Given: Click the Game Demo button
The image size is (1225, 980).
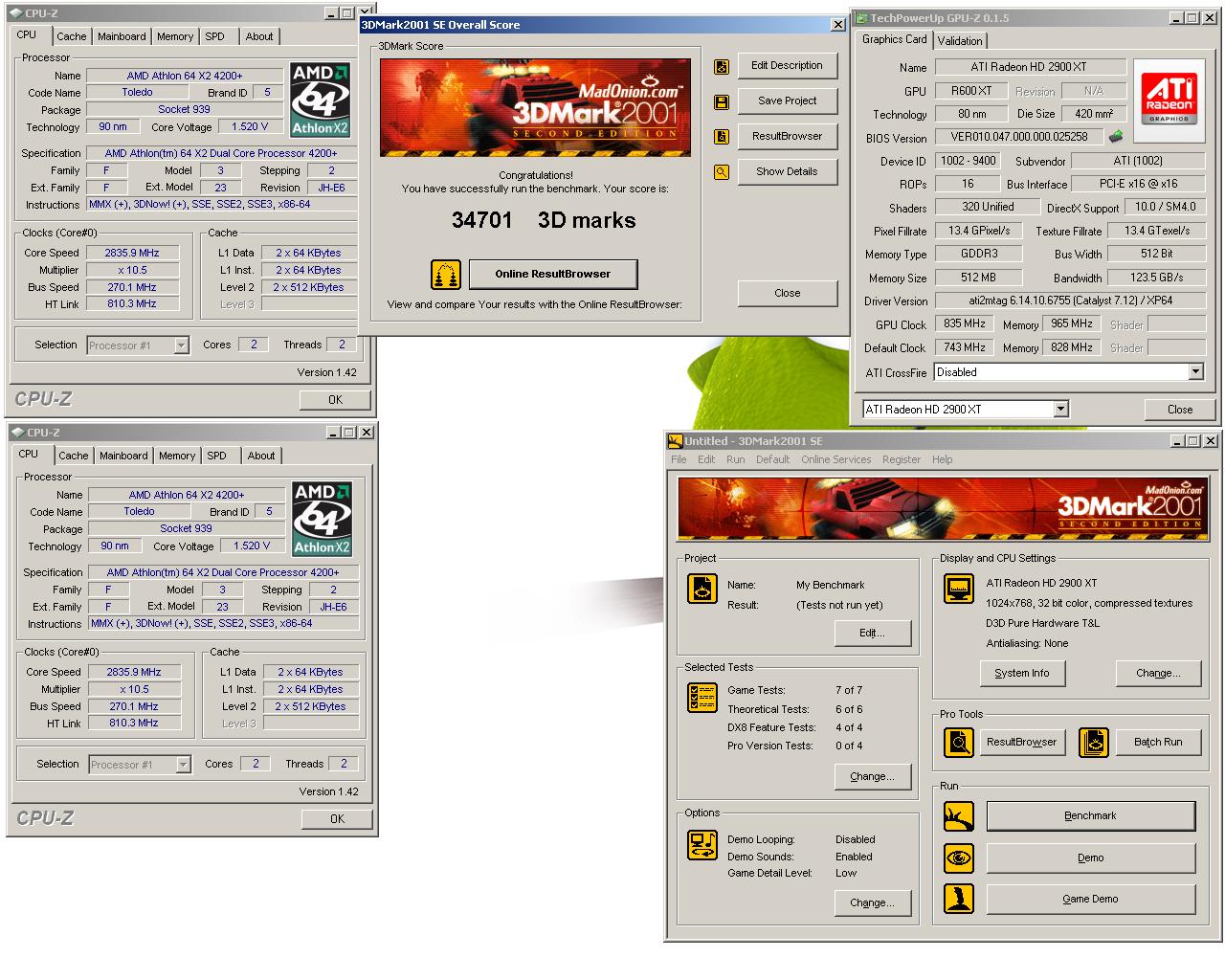Looking at the screenshot, I should (x=1090, y=900).
